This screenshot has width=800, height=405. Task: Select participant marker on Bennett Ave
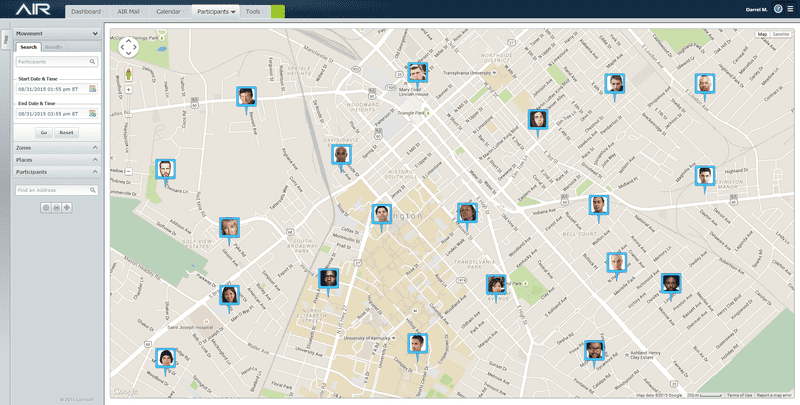pyautogui.click(x=246, y=97)
